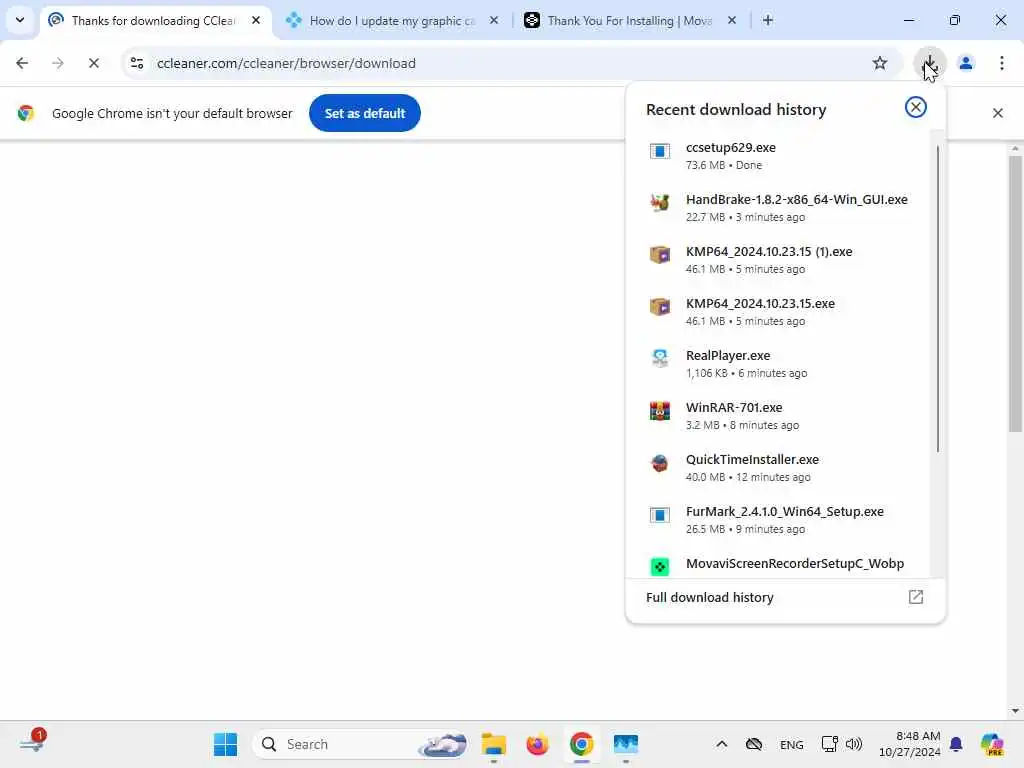This screenshot has width=1024, height=768.
Task: Click the WinRAR installer icon
Action: 660,411
